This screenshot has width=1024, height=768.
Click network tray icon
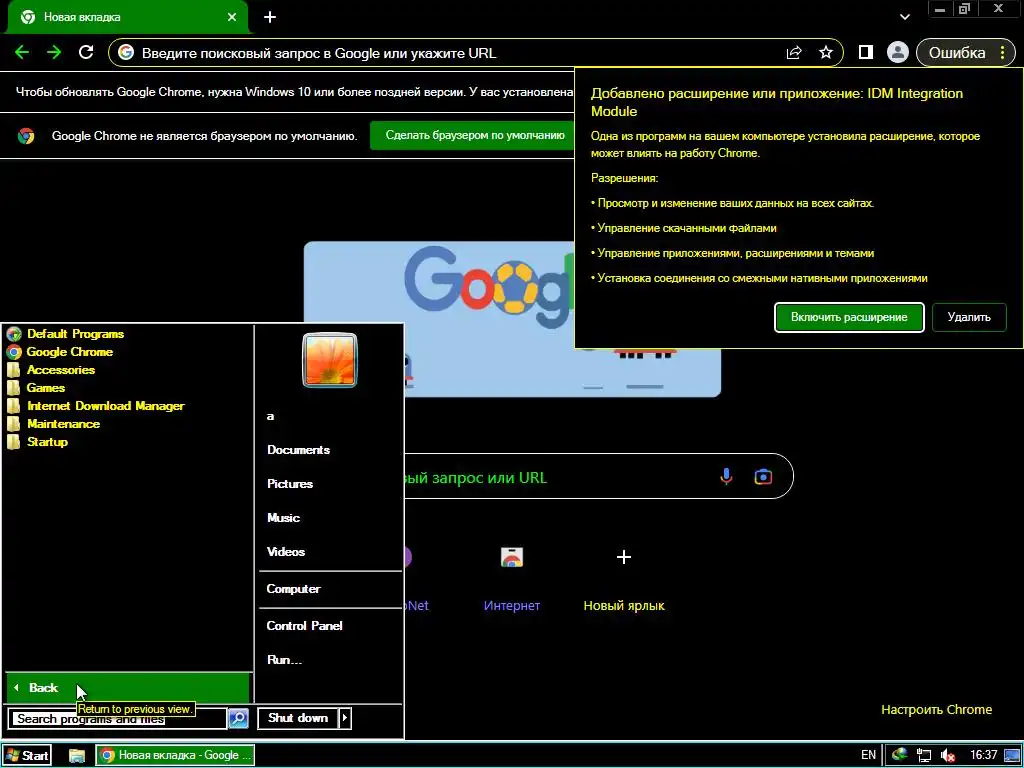[923, 756]
